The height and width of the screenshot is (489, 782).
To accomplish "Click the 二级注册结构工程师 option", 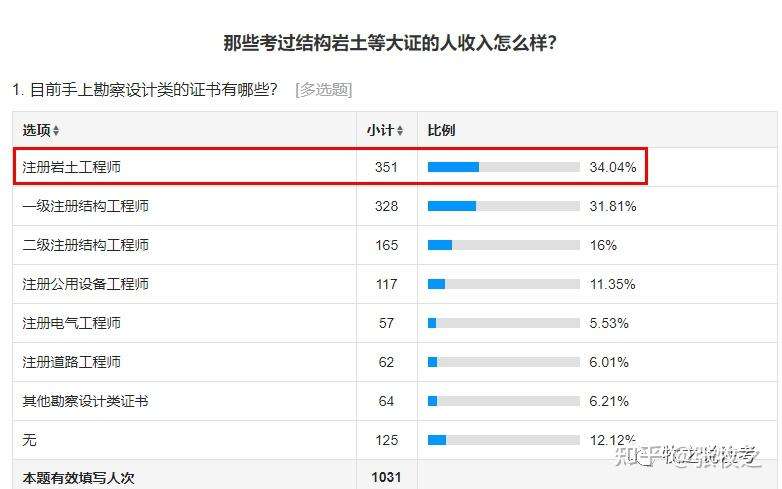I will [86, 245].
